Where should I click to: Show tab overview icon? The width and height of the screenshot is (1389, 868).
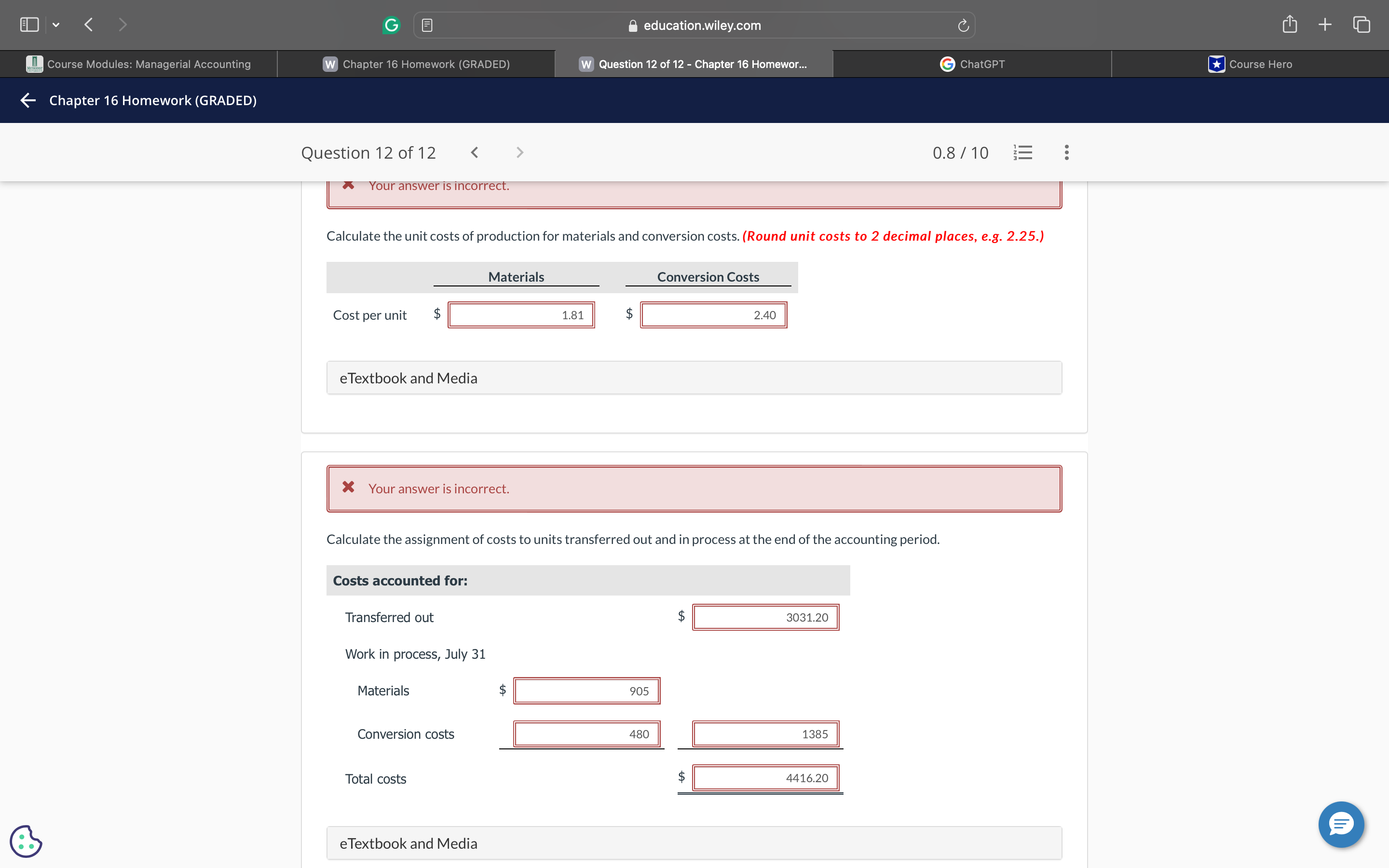(x=1362, y=25)
